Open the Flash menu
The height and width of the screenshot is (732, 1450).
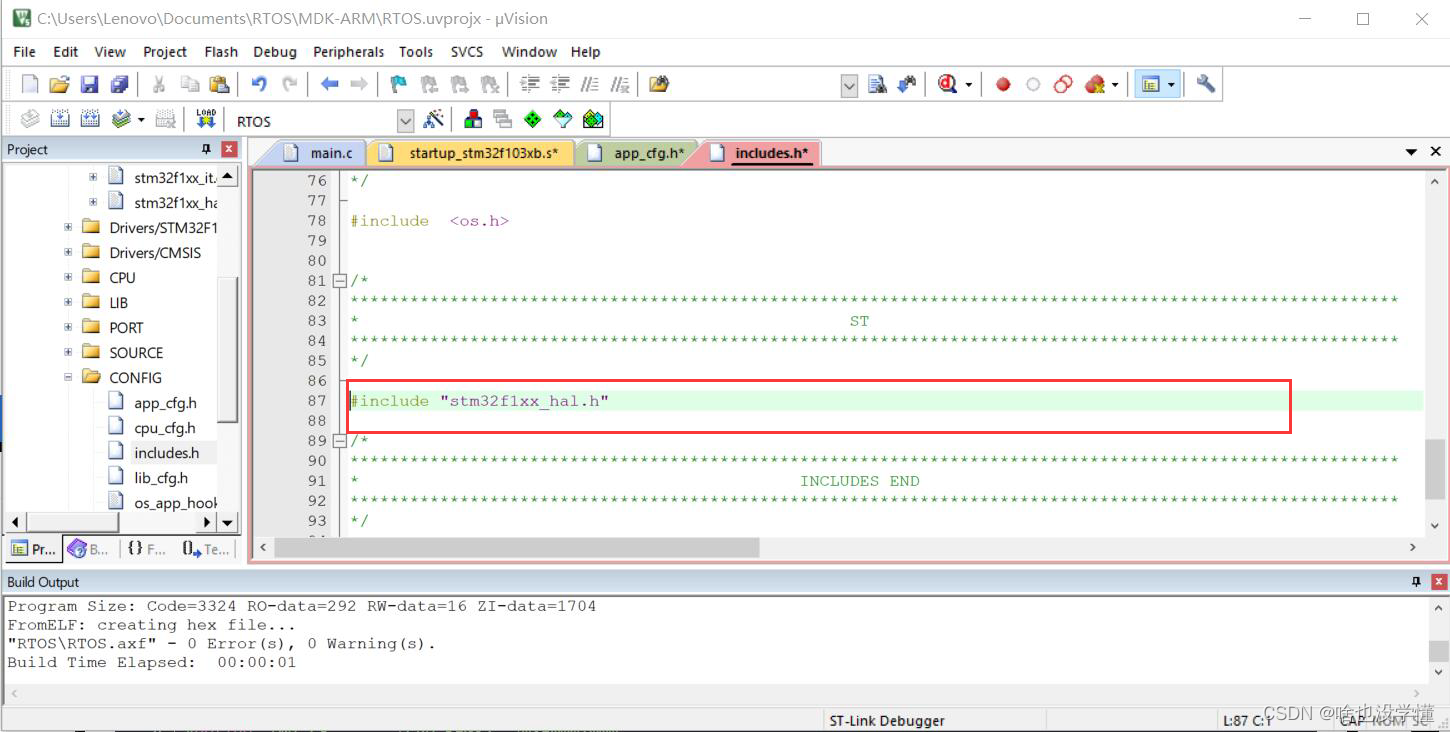coord(221,52)
